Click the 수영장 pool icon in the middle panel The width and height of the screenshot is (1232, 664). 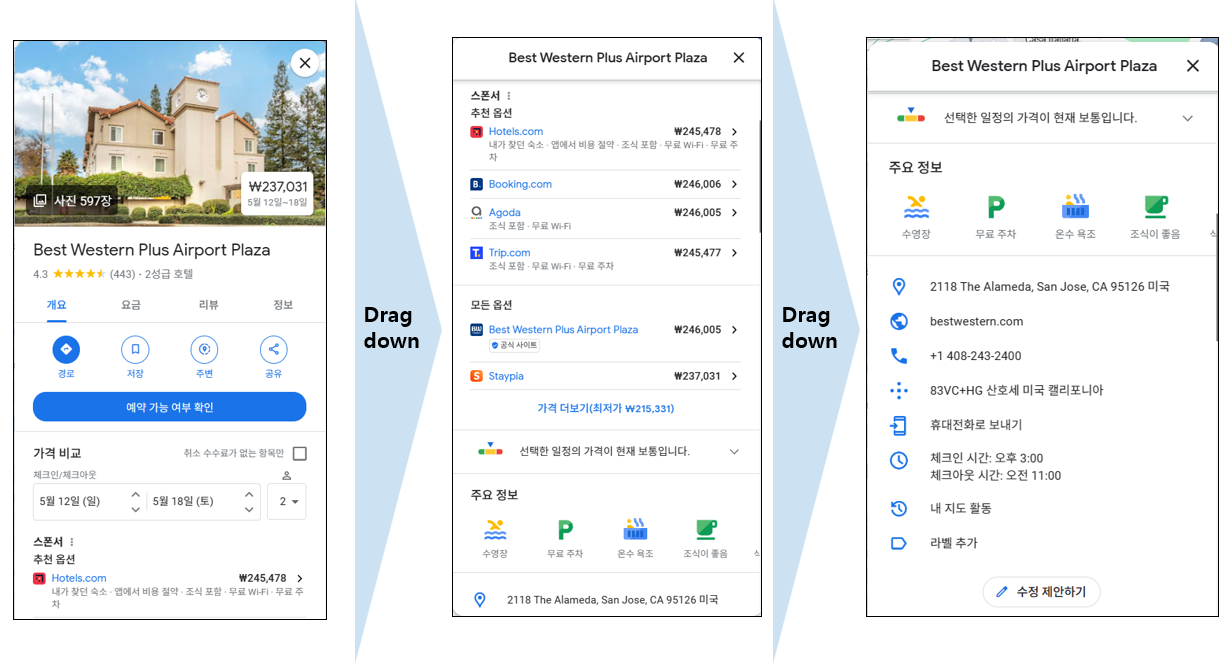tap(495, 529)
